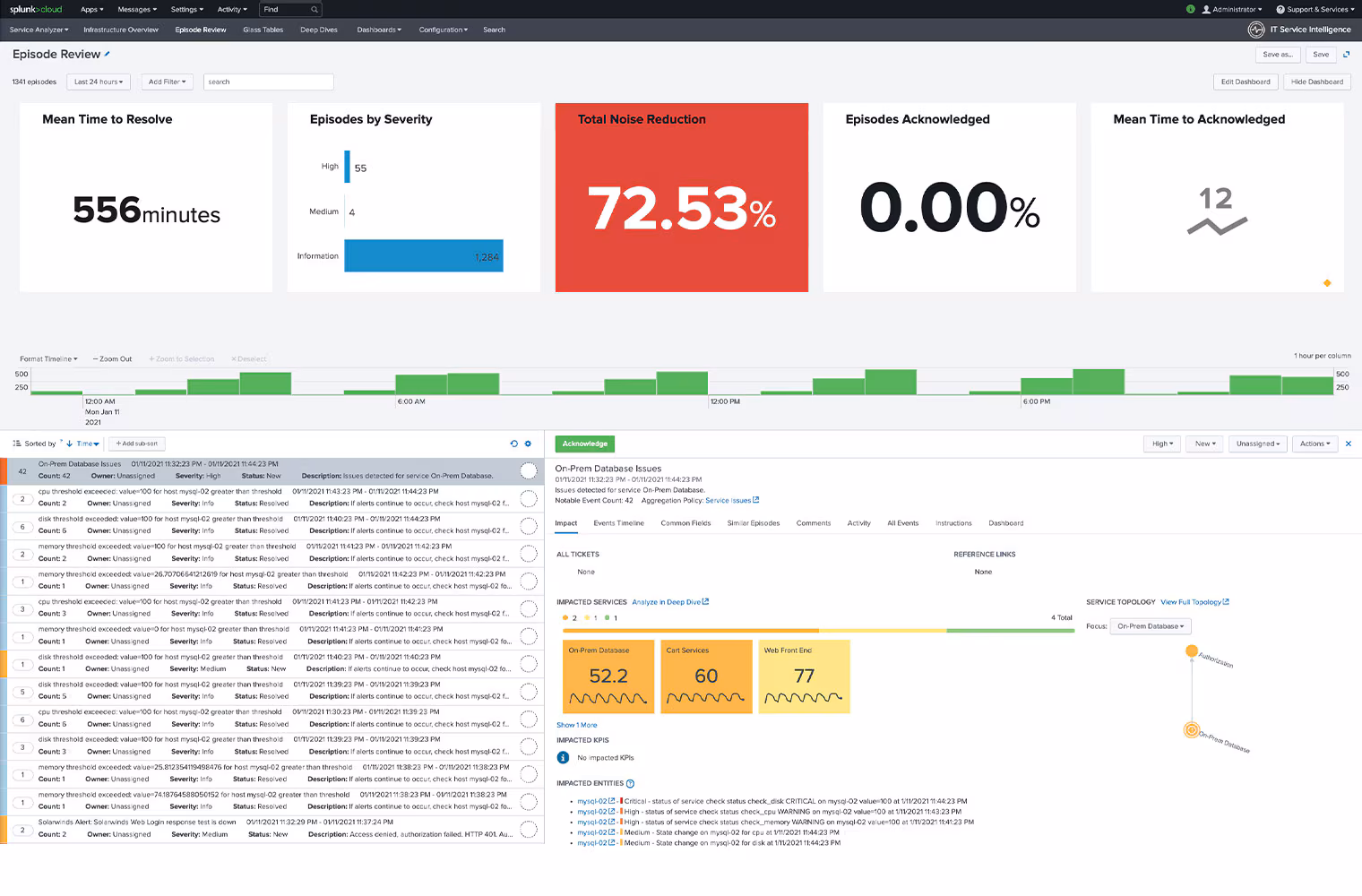Click the pencil icon beside Episode Review
This screenshot has width=1362, height=896.
[x=108, y=54]
